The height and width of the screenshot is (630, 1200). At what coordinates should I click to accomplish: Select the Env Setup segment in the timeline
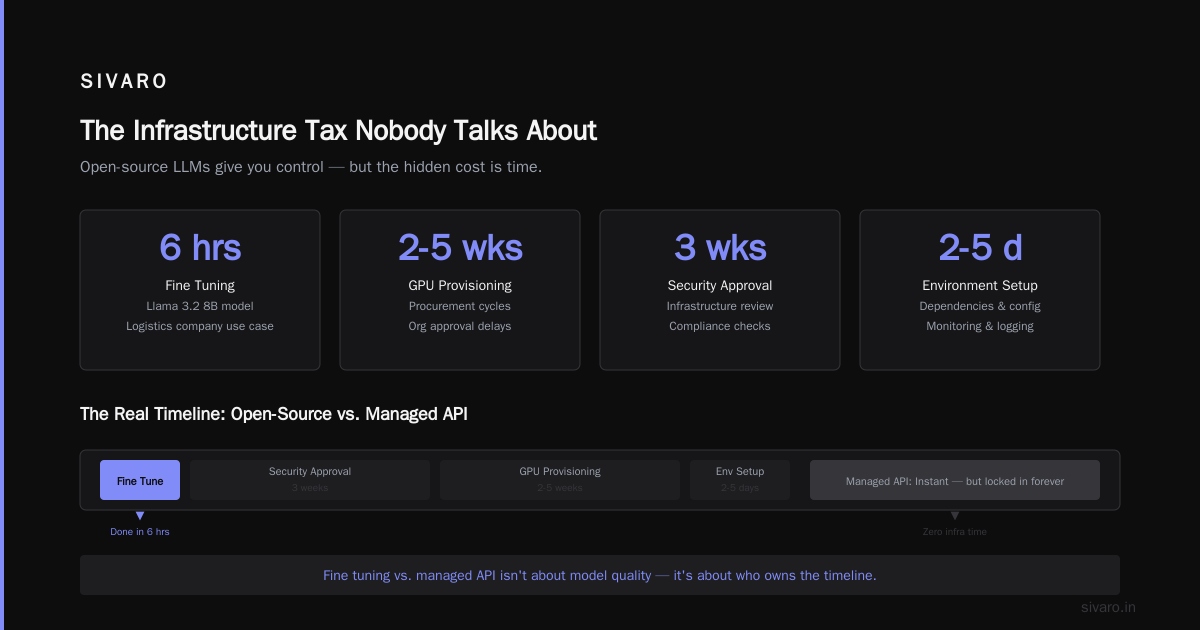[740, 480]
